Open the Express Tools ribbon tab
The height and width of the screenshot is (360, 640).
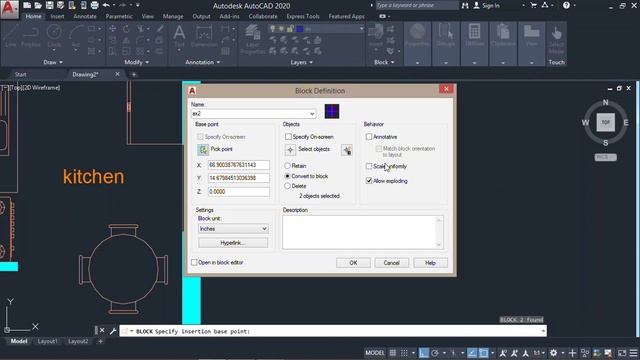tap(303, 17)
